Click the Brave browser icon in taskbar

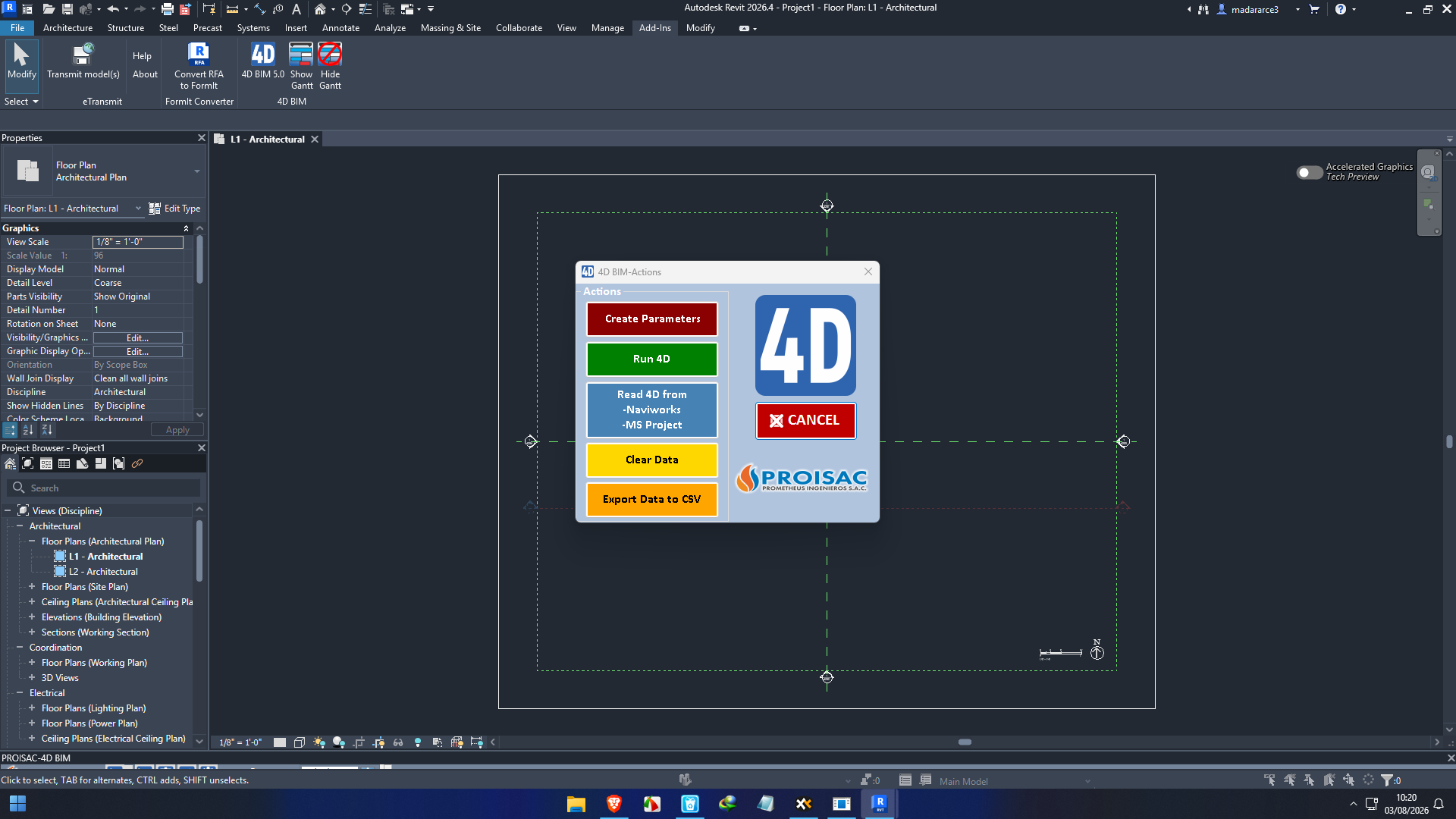(614, 804)
